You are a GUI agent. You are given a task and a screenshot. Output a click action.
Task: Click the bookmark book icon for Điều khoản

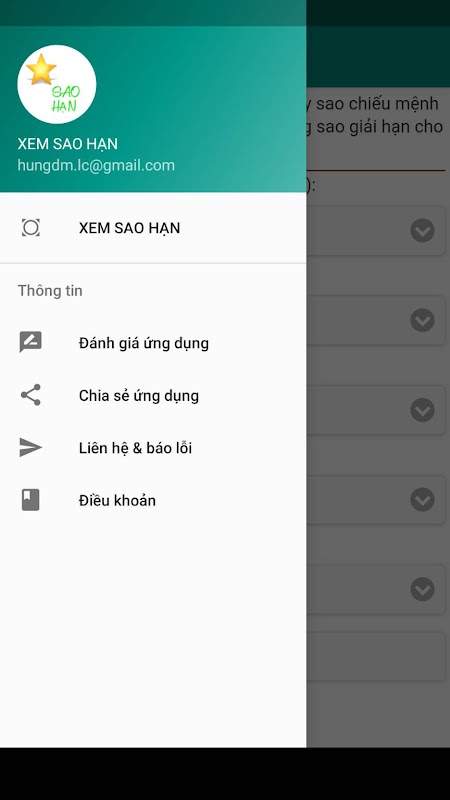[31, 500]
